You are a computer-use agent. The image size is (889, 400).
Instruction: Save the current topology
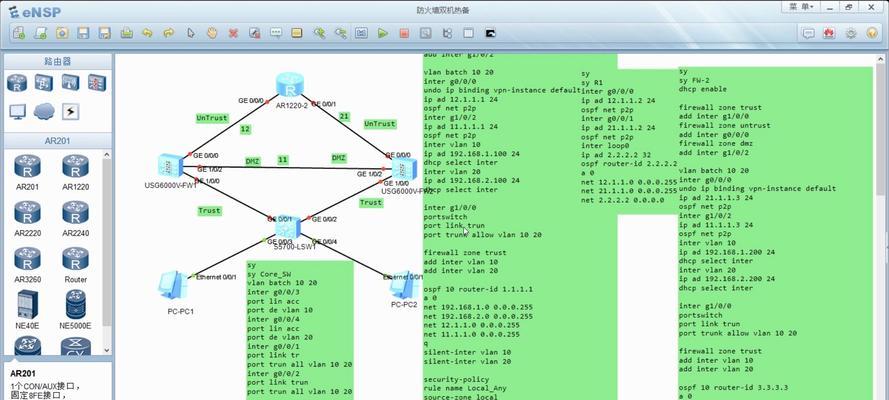click(x=83, y=33)
